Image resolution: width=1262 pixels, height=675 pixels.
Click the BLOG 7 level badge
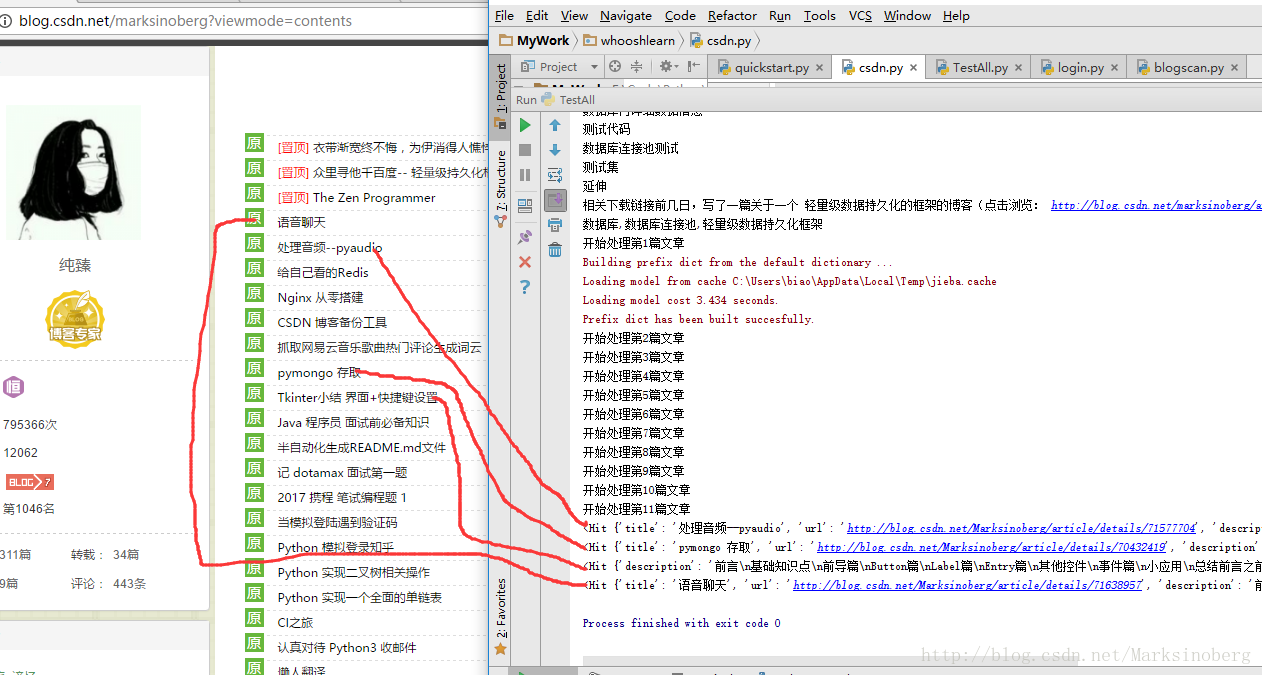pyautogui.click(x=29, y=482)
